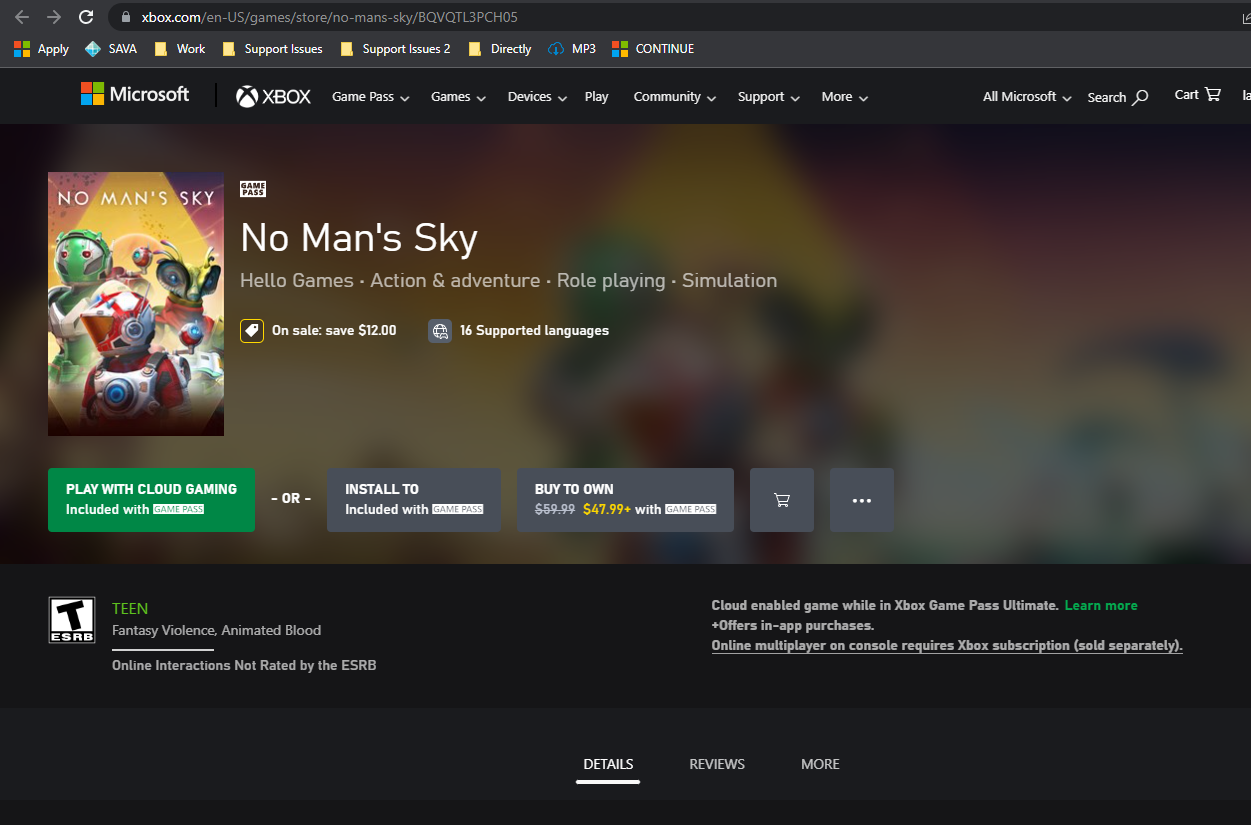Click Play with Cloud Gaming button

152,500
